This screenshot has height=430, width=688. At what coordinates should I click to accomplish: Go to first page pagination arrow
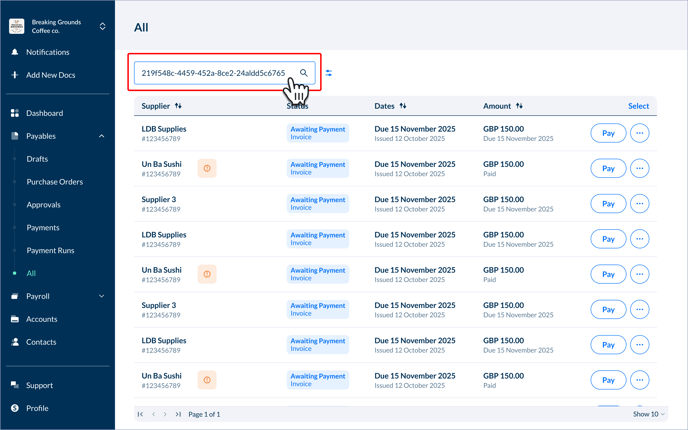tap(140, 414)
